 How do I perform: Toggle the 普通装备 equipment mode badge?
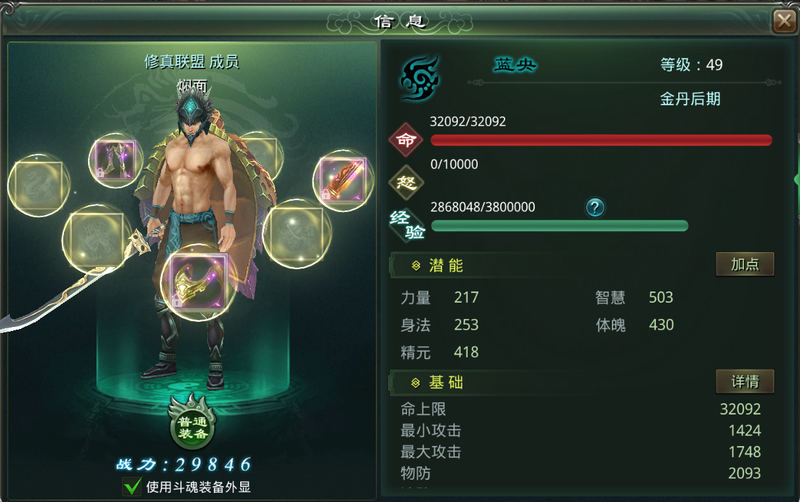tap(192, 425)
